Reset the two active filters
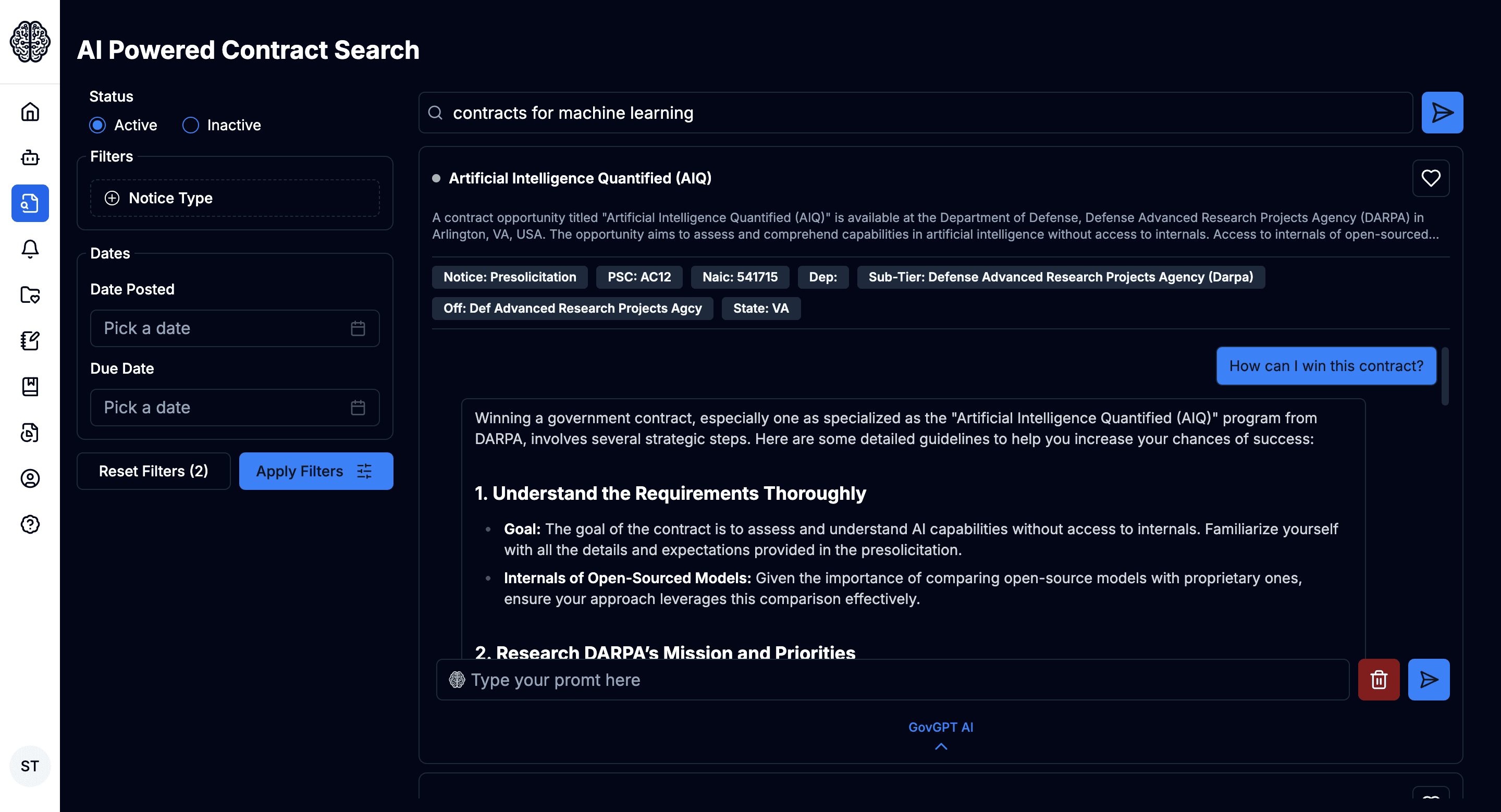1501x812 pixels. (153, 471)
